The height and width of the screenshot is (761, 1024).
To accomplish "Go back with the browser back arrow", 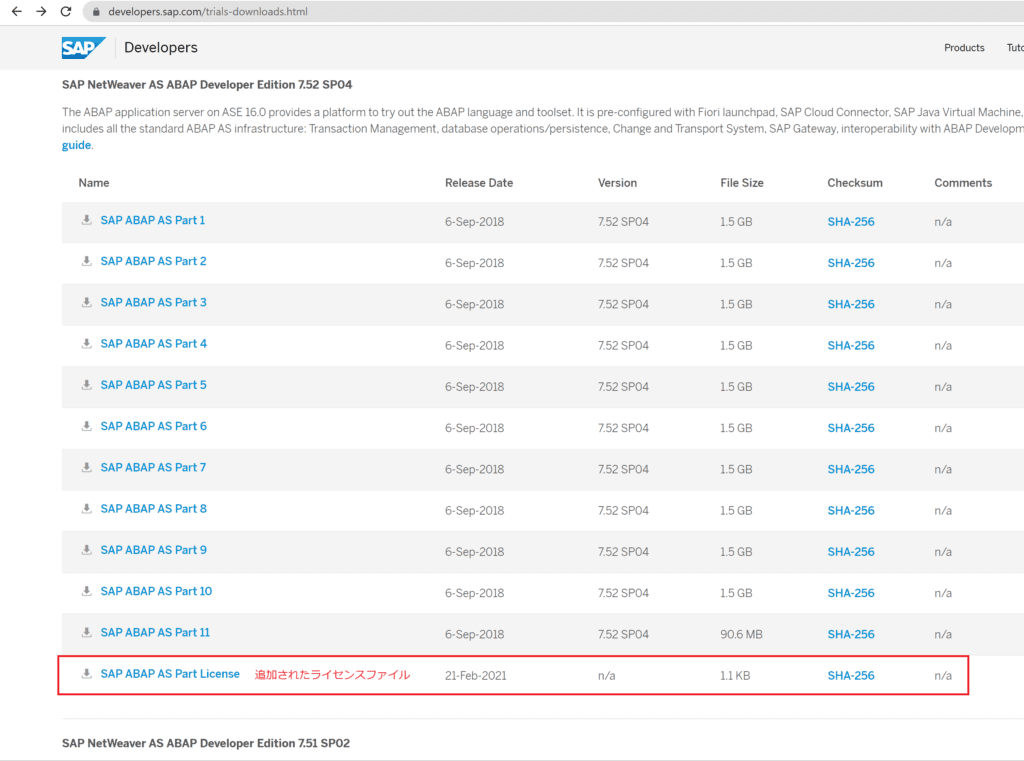I will (16, 12).
